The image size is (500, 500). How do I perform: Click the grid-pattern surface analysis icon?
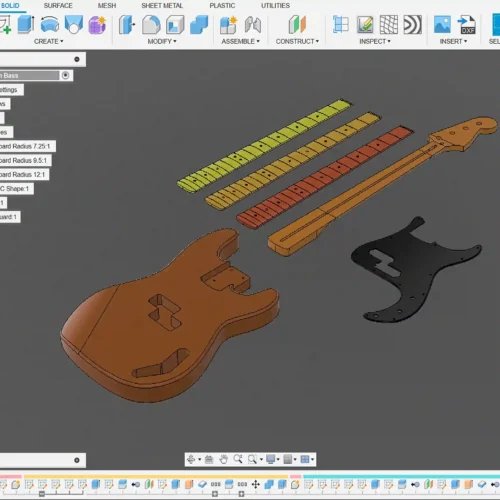(x=389, y=24)
